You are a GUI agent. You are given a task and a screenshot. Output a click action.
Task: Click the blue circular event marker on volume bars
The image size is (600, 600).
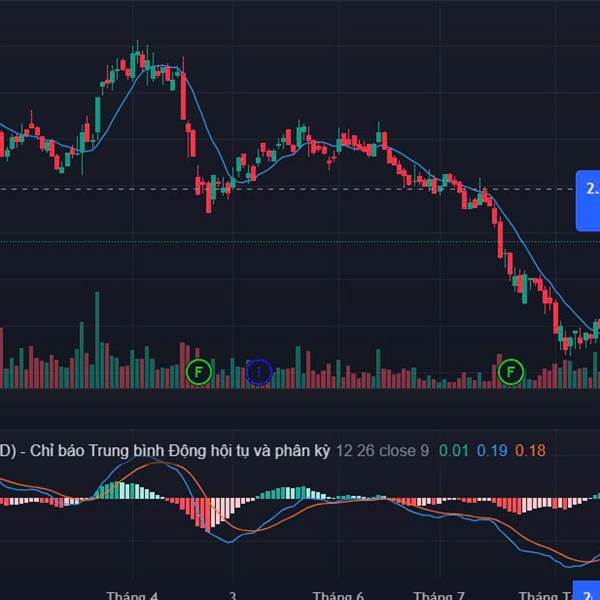[259, 372]
